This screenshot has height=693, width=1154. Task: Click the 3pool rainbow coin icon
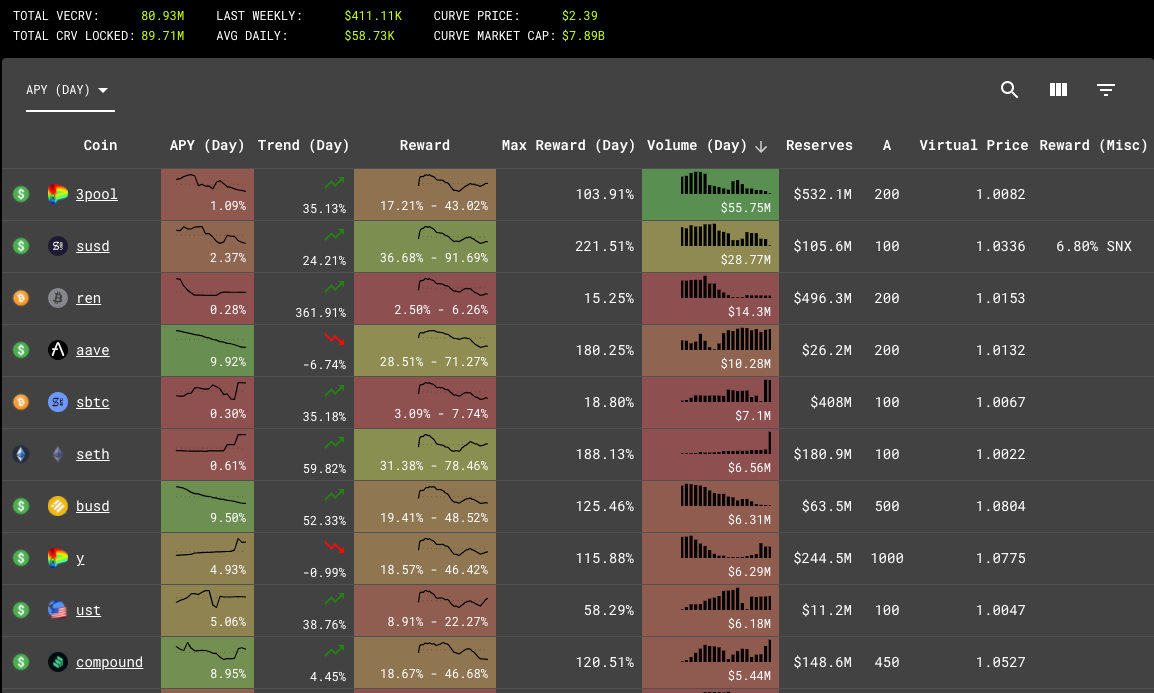tap(57, 194)
